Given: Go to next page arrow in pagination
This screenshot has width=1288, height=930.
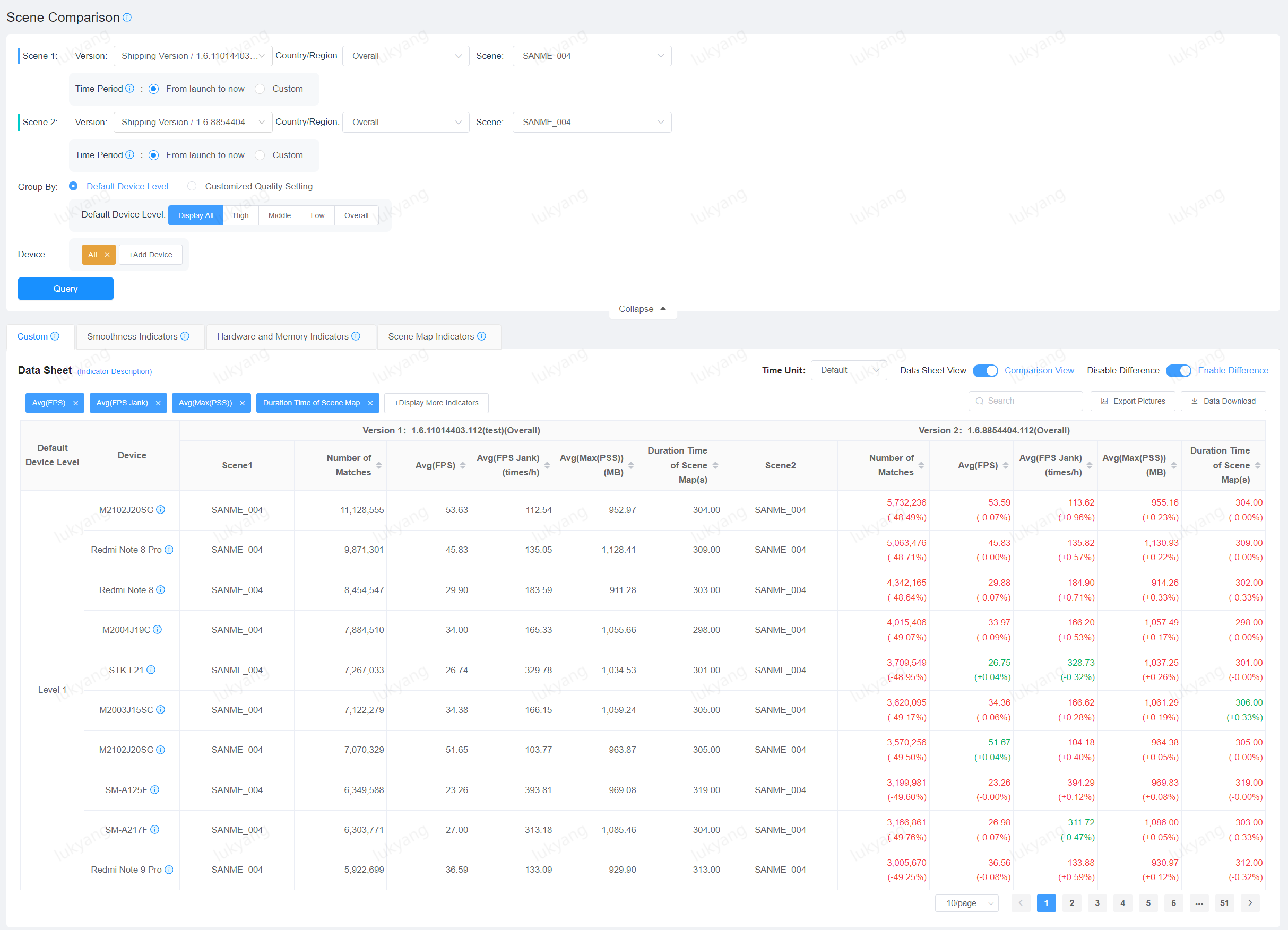Looking at the screenshot, I should (x=1250, y=903).
